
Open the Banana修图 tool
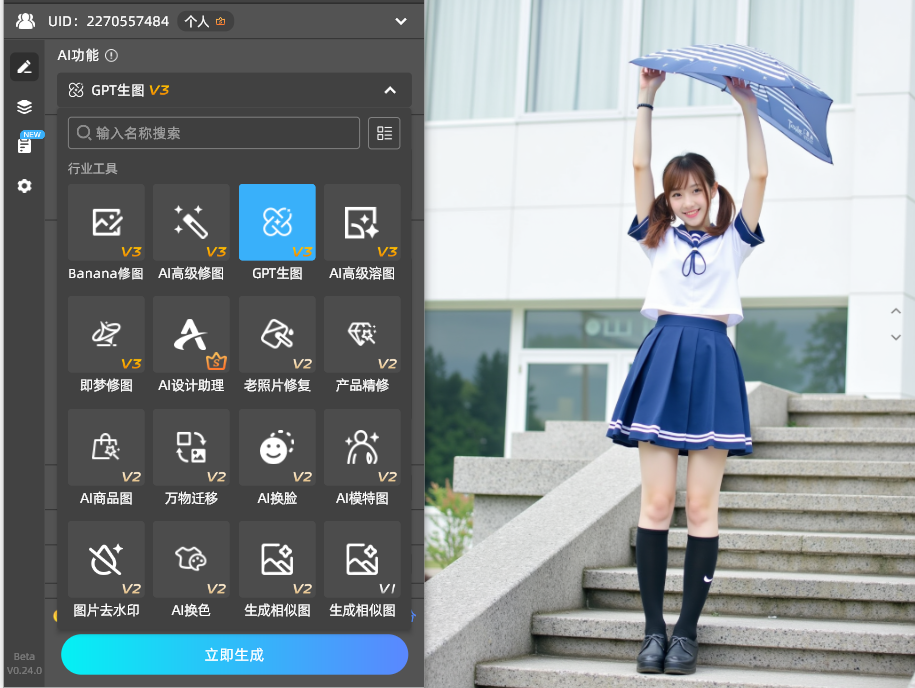[x=106, y=221]
